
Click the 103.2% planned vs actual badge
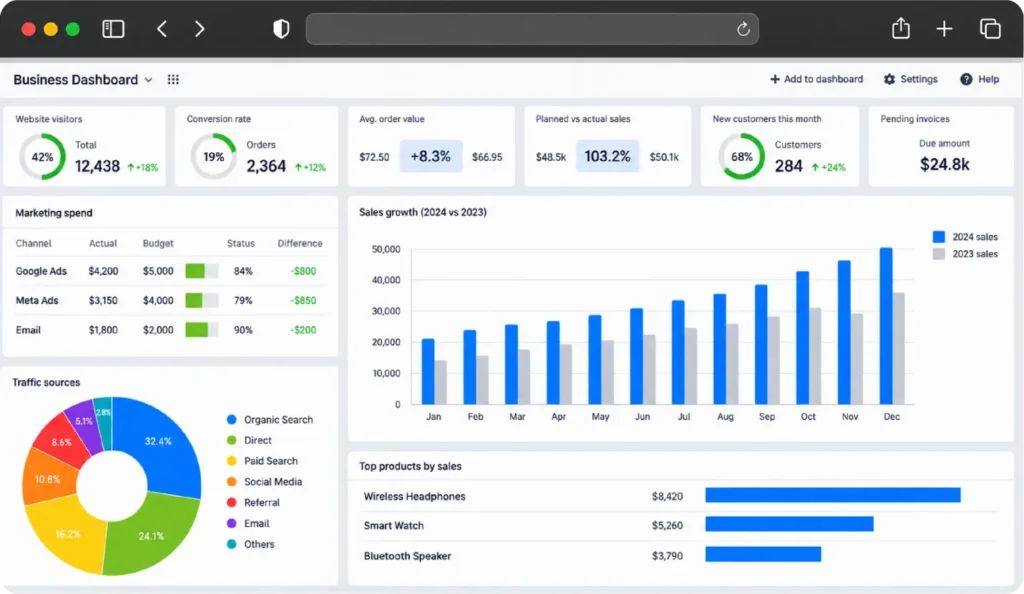[x=607, y=156]
